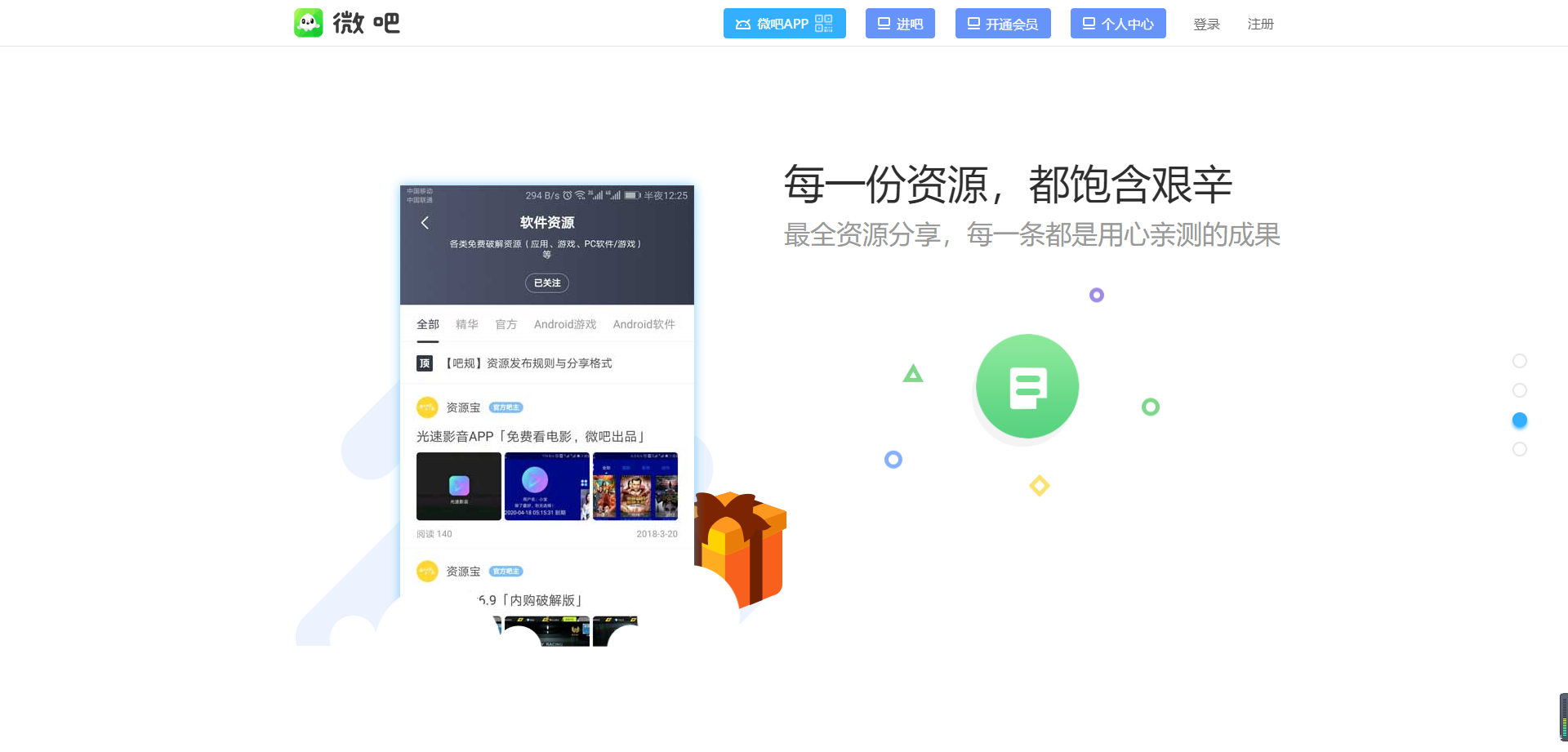Click the 已关注 follow button in mockup

pyautogui.click(x=547, y=283)
